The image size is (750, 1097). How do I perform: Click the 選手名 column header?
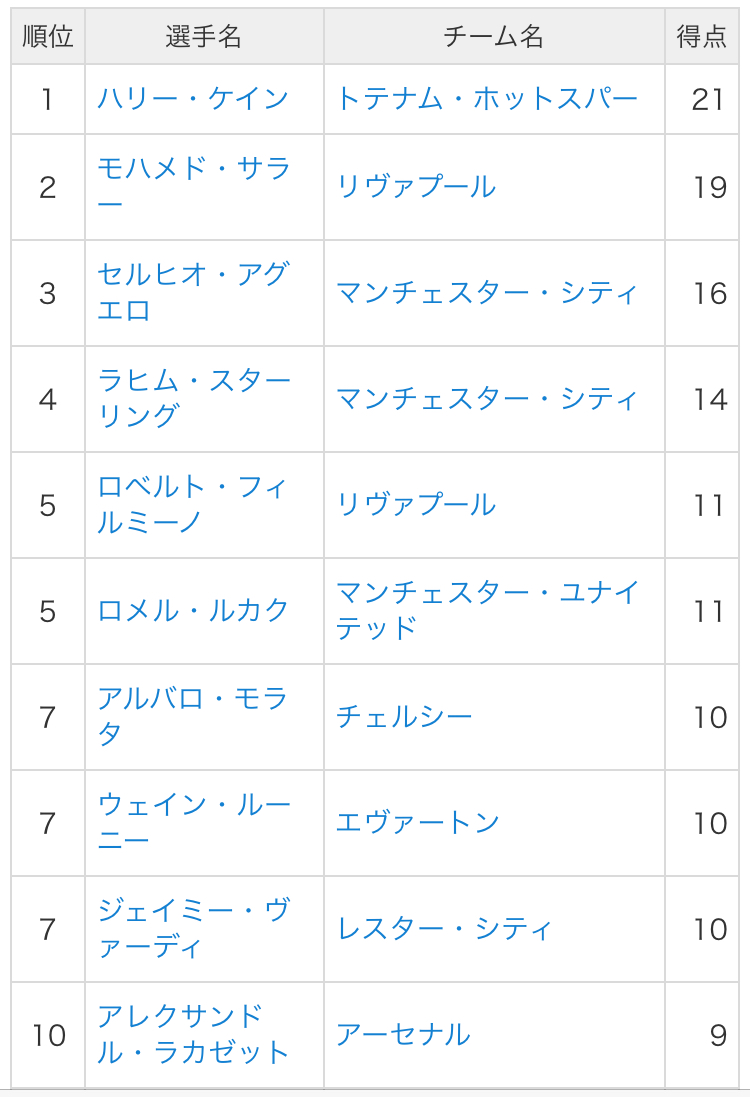point(204,38)
